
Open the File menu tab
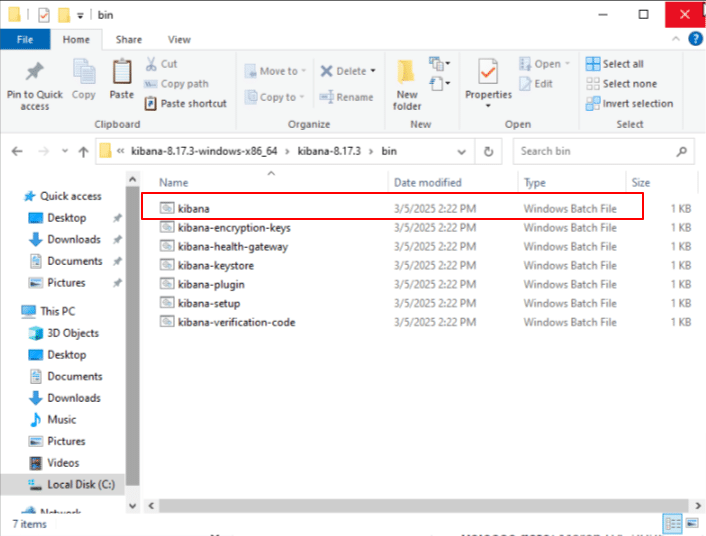pos(24,40)
